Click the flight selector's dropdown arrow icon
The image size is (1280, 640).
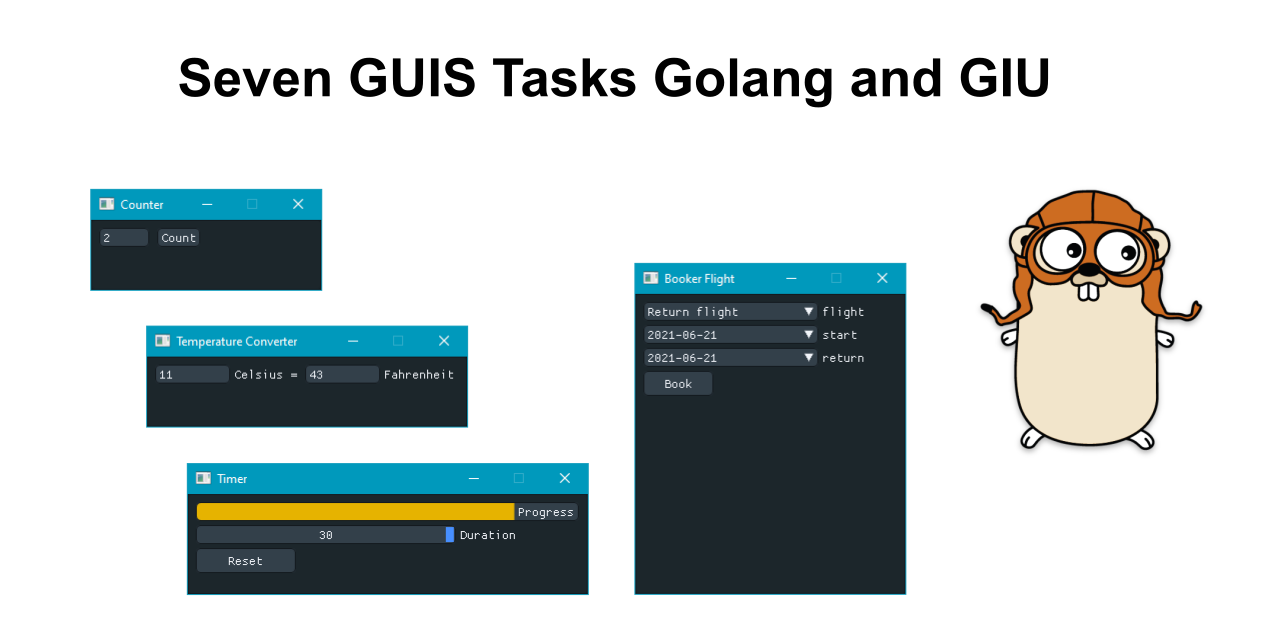(x=808, y=311)
